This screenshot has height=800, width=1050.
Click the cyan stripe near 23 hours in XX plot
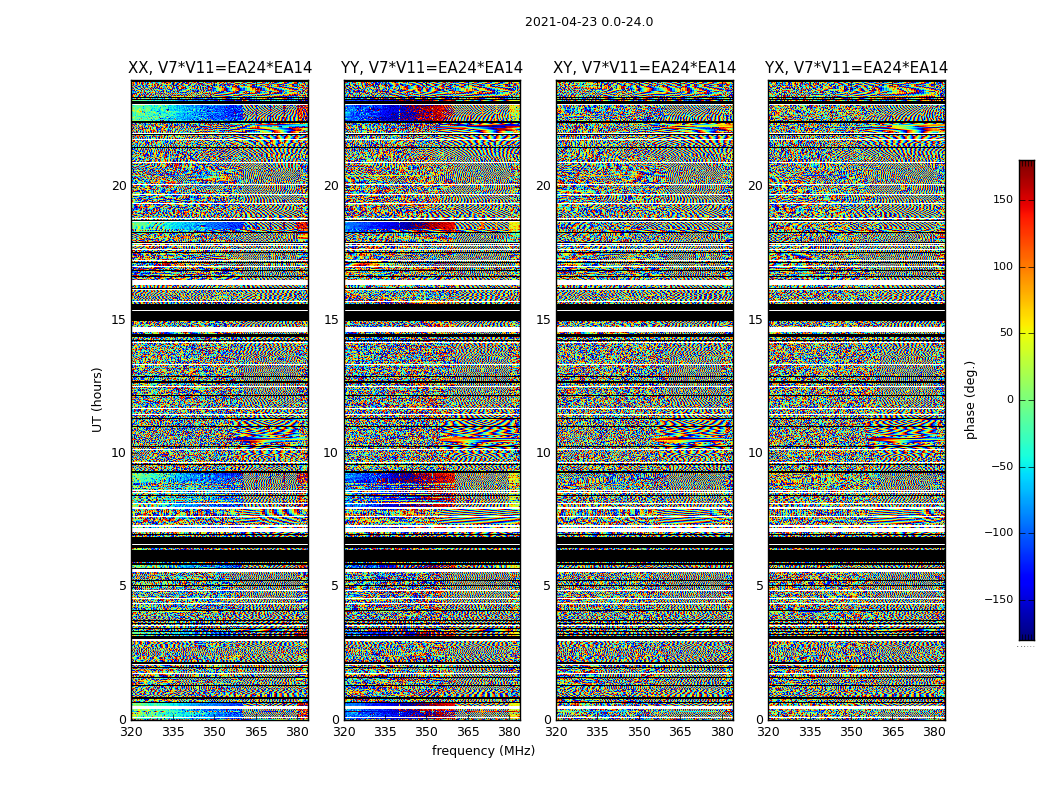tap(220, 112)
